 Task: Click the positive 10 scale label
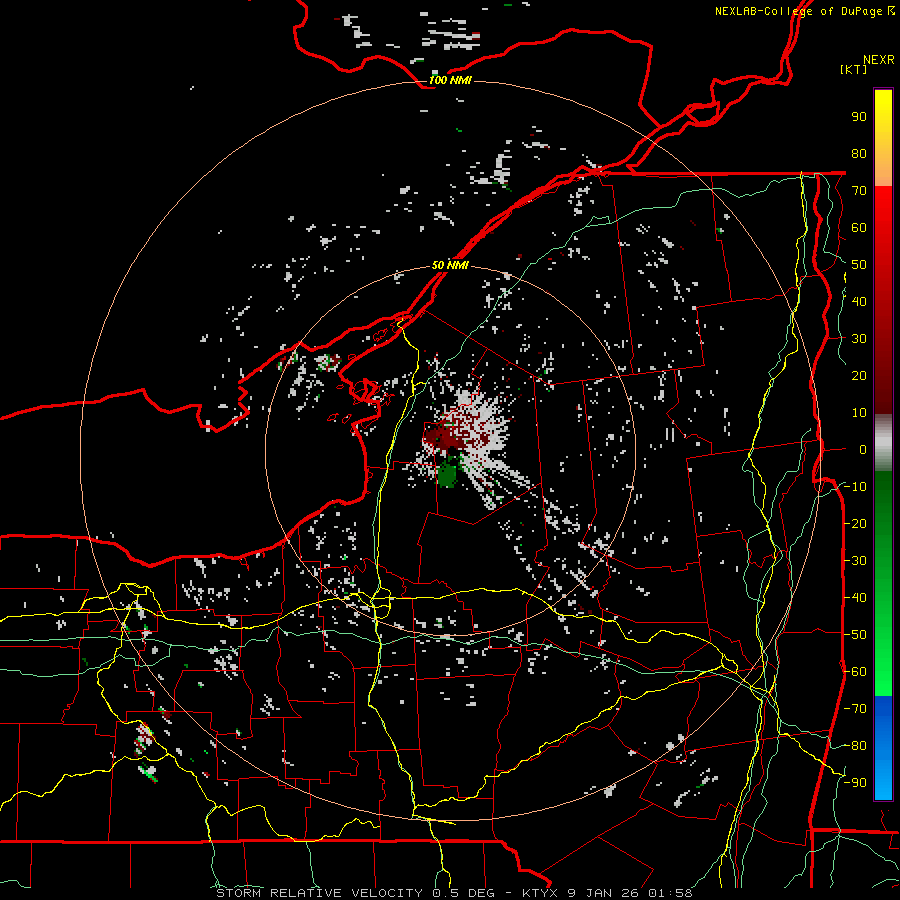[859, 413]
